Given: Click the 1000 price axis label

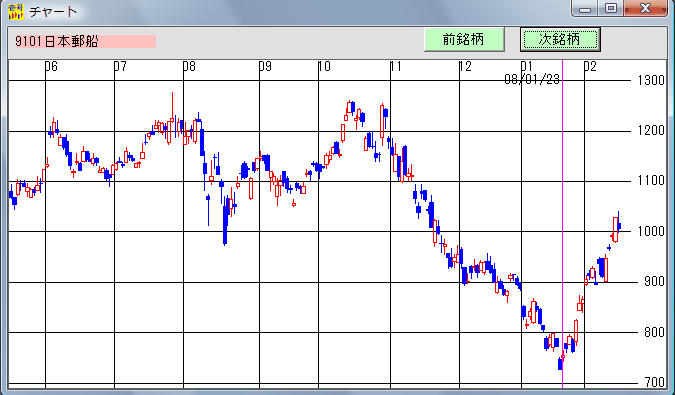Looking at the screenshot, I should 651,231.
